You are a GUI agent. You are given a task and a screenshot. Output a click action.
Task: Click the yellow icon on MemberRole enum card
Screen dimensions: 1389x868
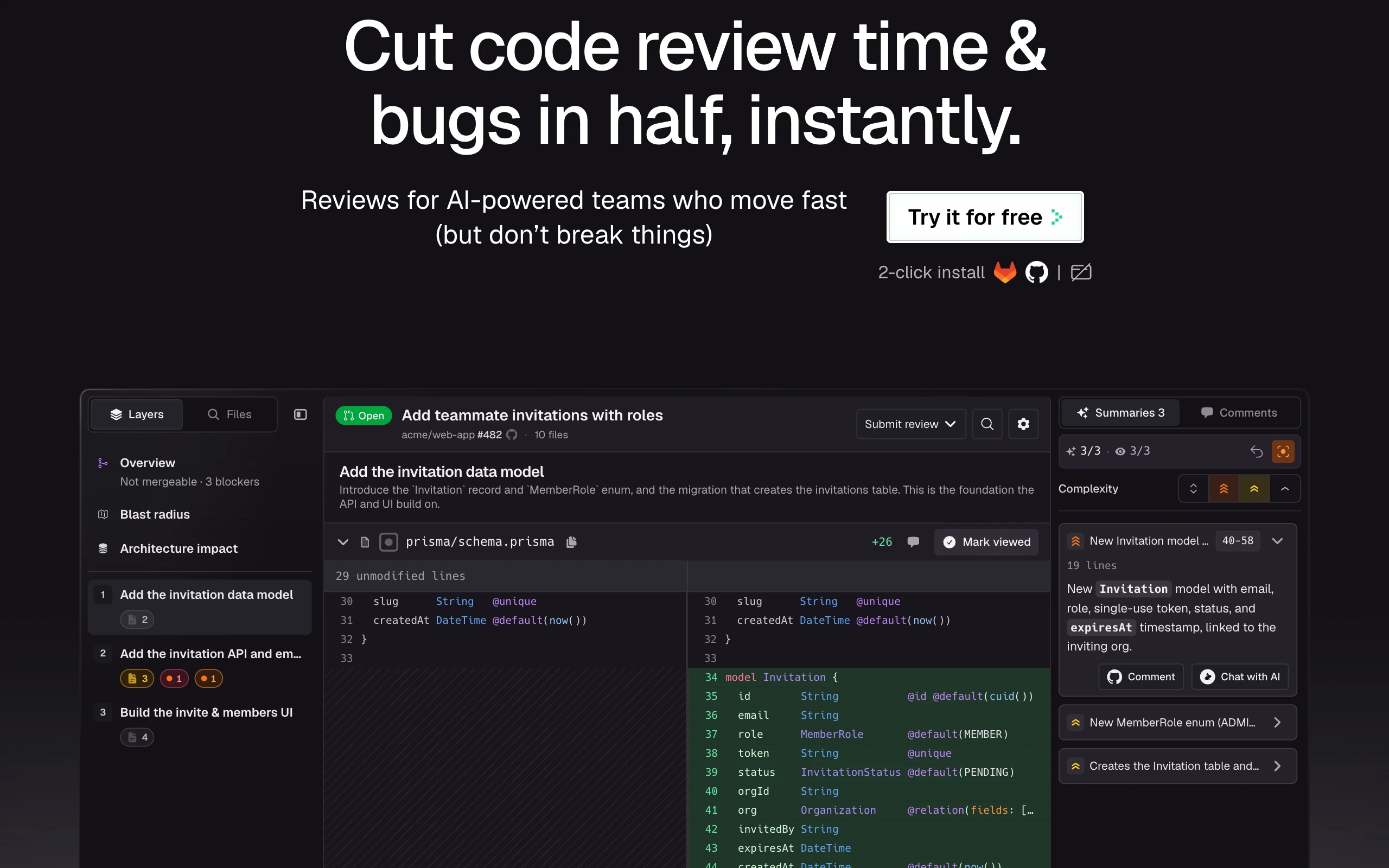1075,723
